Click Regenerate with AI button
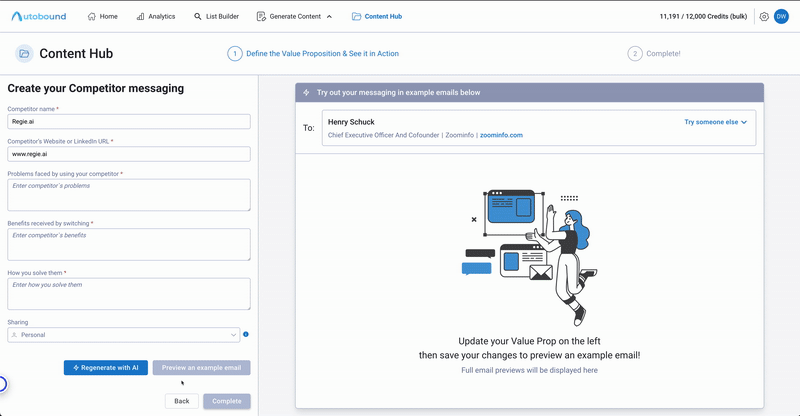 (x=106, y=368)
